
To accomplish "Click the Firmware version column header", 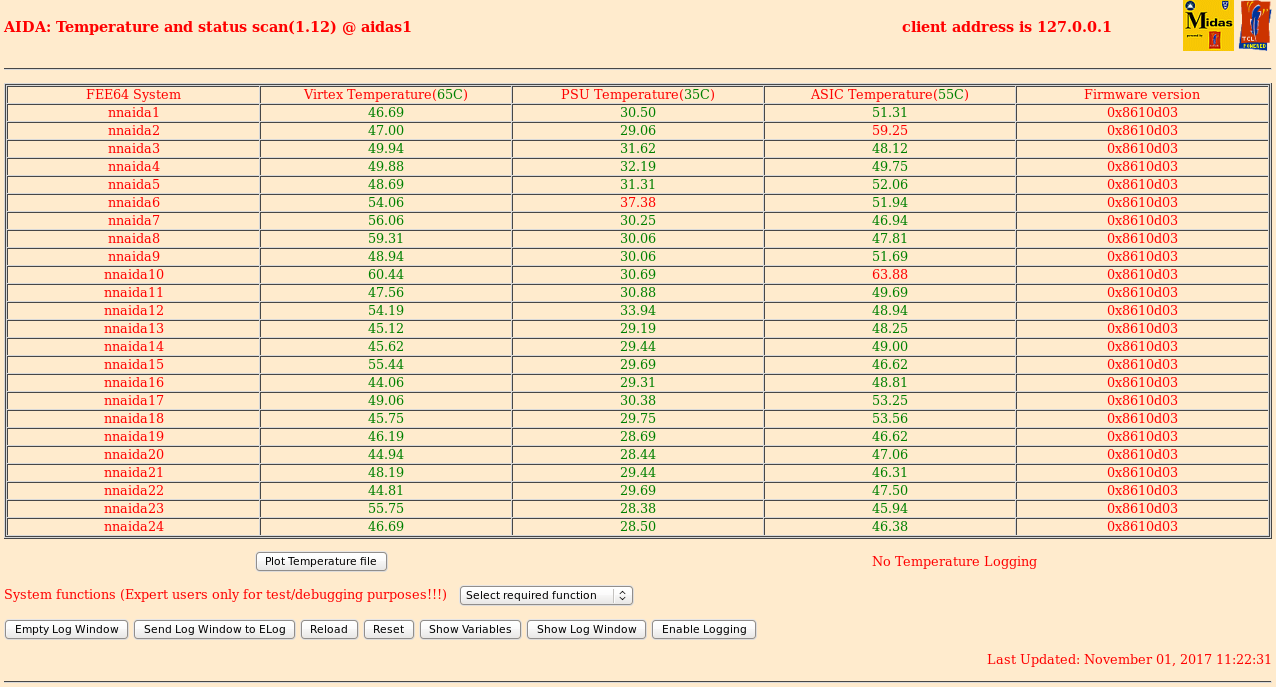I will [1142, 95].
